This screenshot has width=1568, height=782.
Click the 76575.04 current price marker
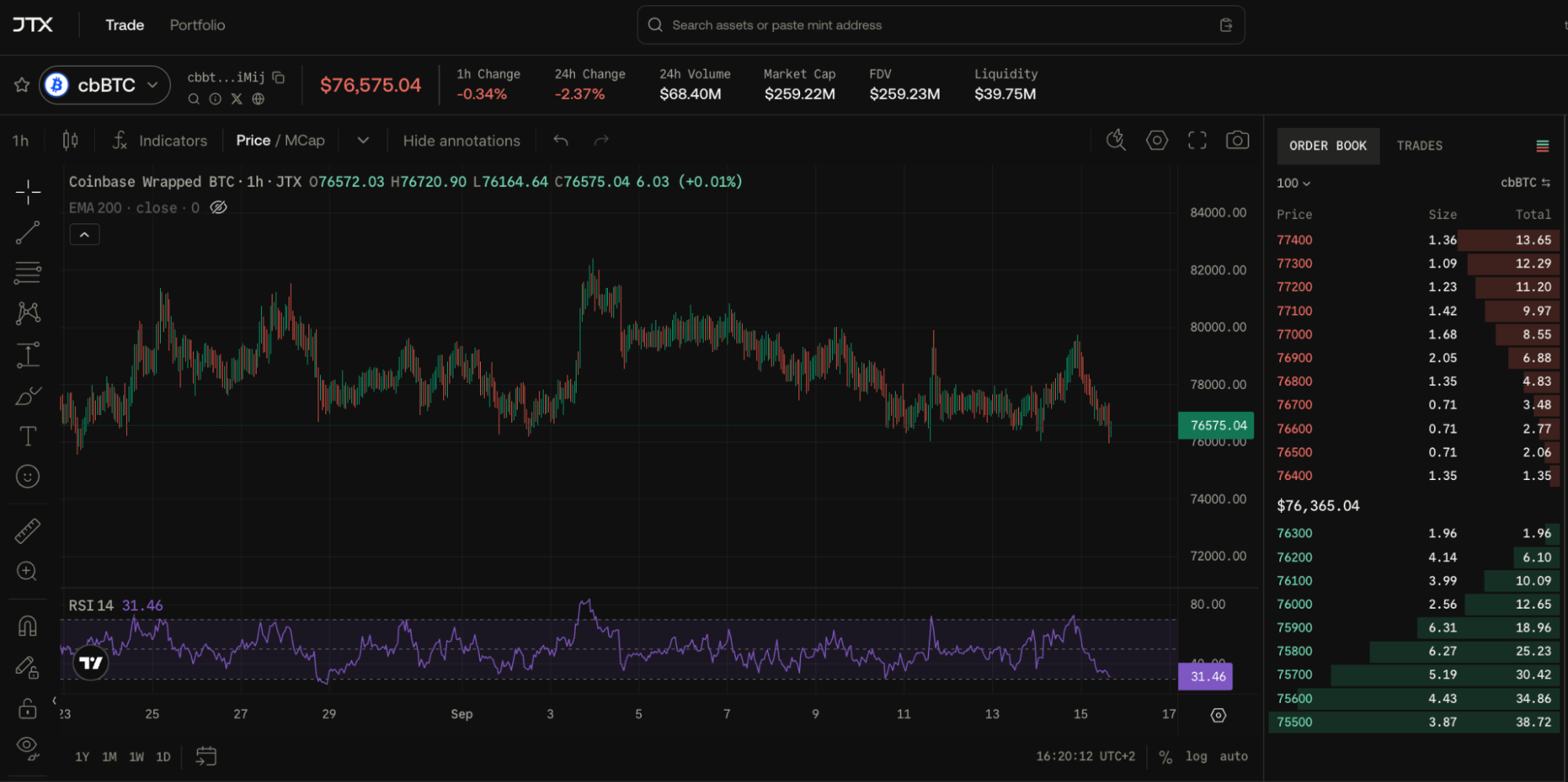point(1216,425)
